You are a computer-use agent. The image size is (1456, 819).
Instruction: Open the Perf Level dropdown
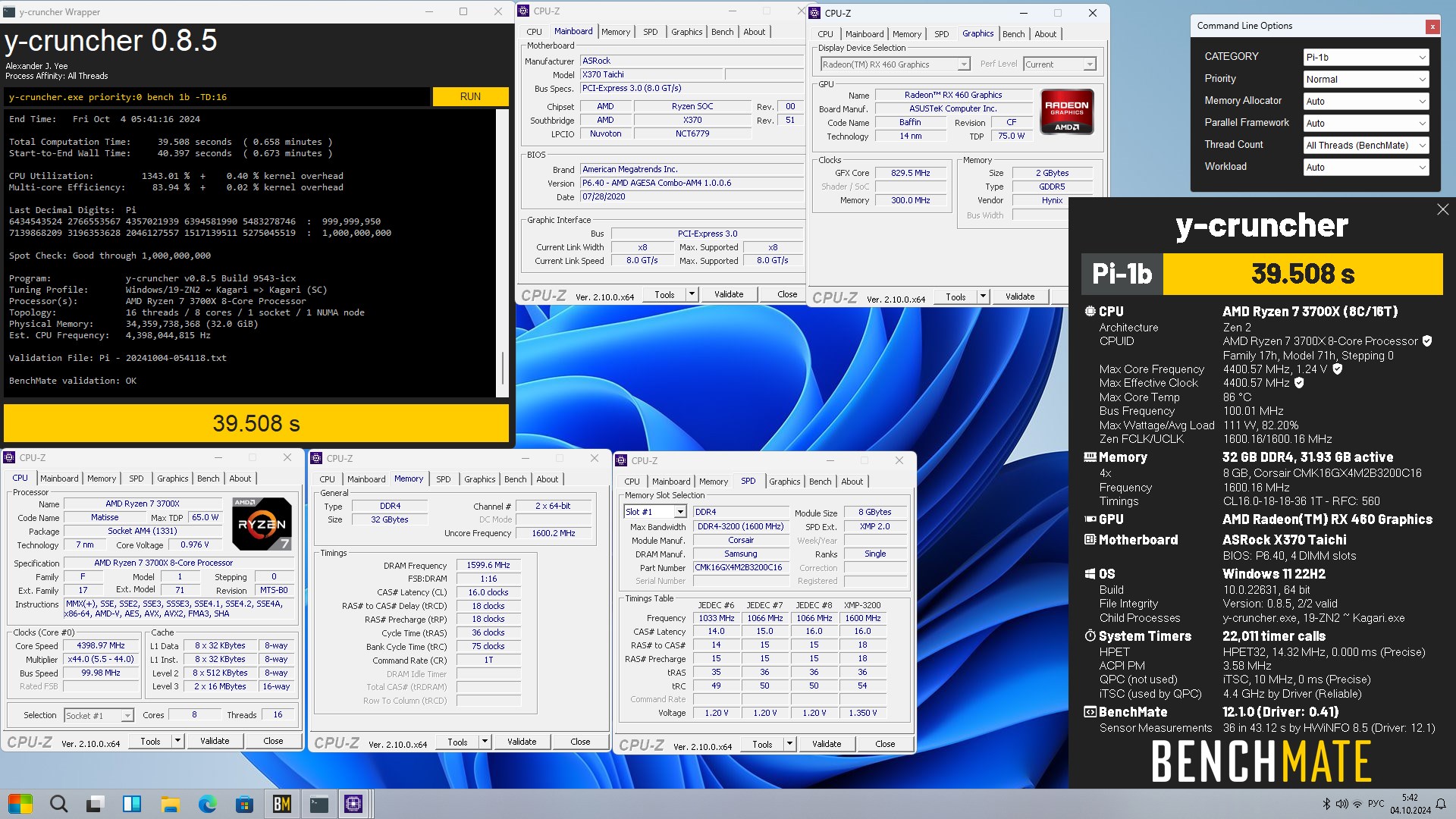point(1059,64)
